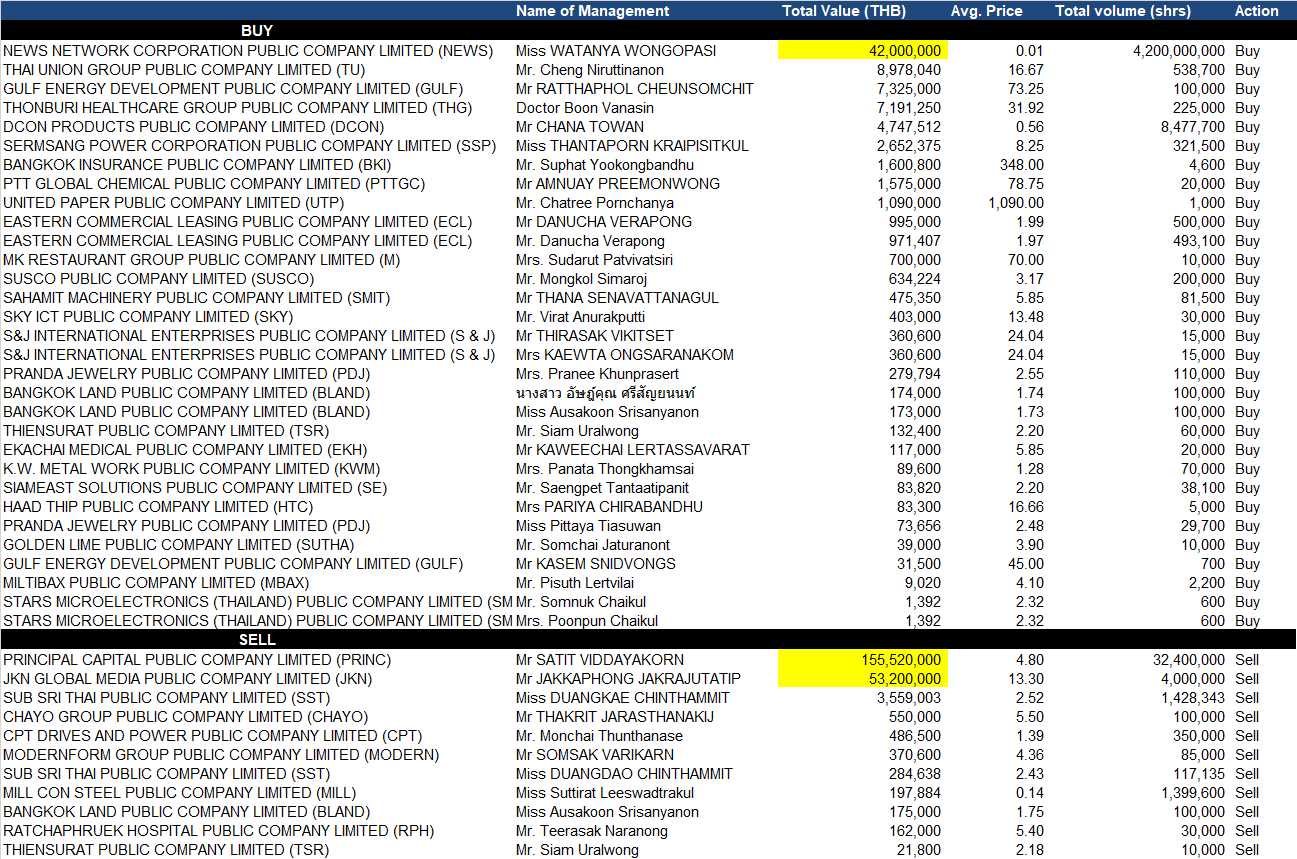Click MILTIBAX (MBAX) company cell
Screen dimensions: 1297x859
click(158, 583)
